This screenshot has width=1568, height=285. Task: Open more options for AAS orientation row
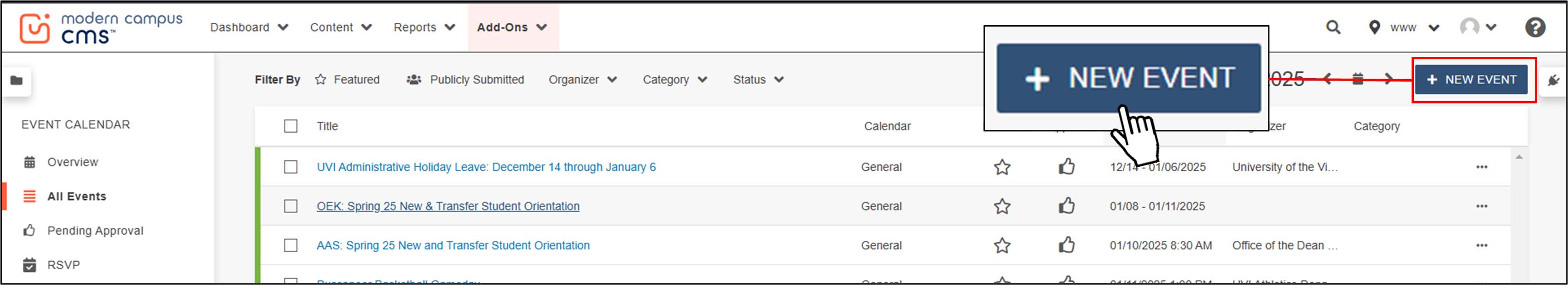(x=1481, y=246)
